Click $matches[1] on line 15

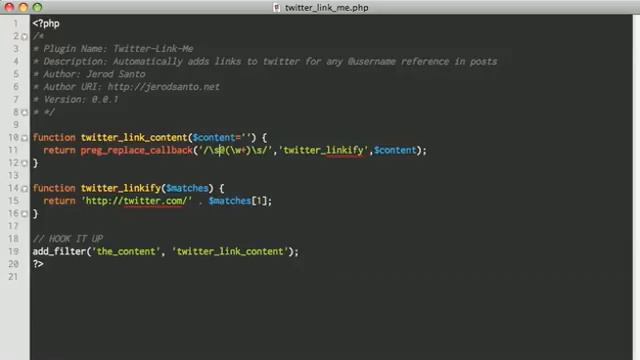238,201
